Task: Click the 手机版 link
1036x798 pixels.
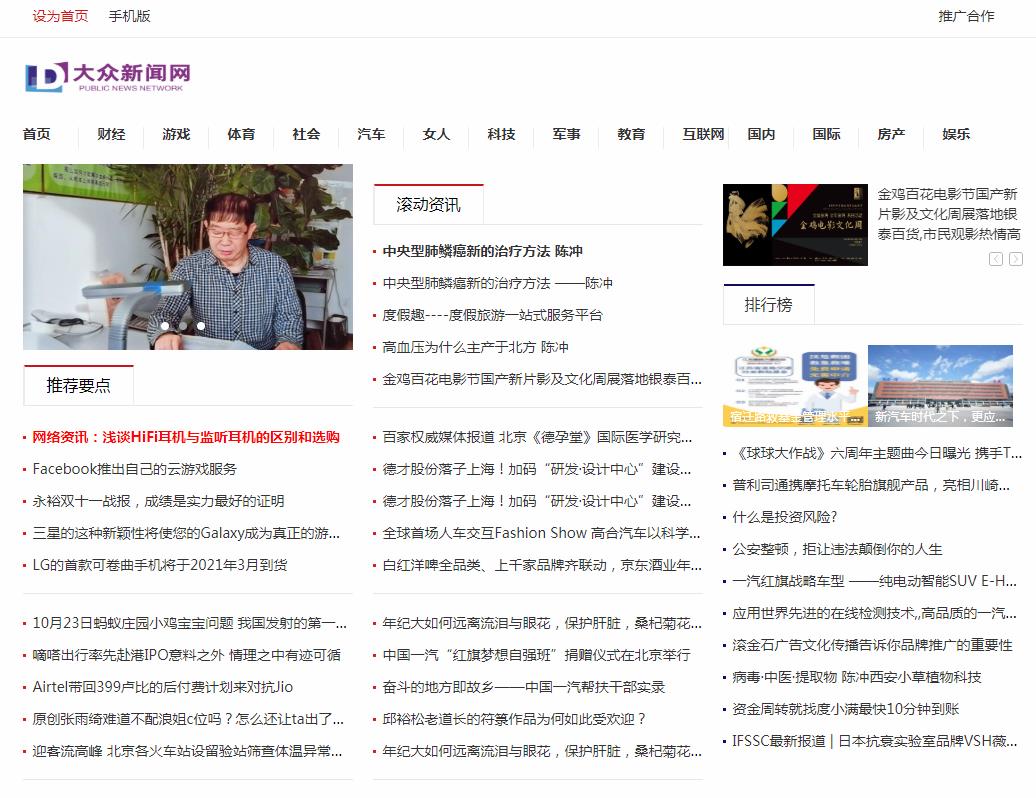Action: click(x=130, y=16)
